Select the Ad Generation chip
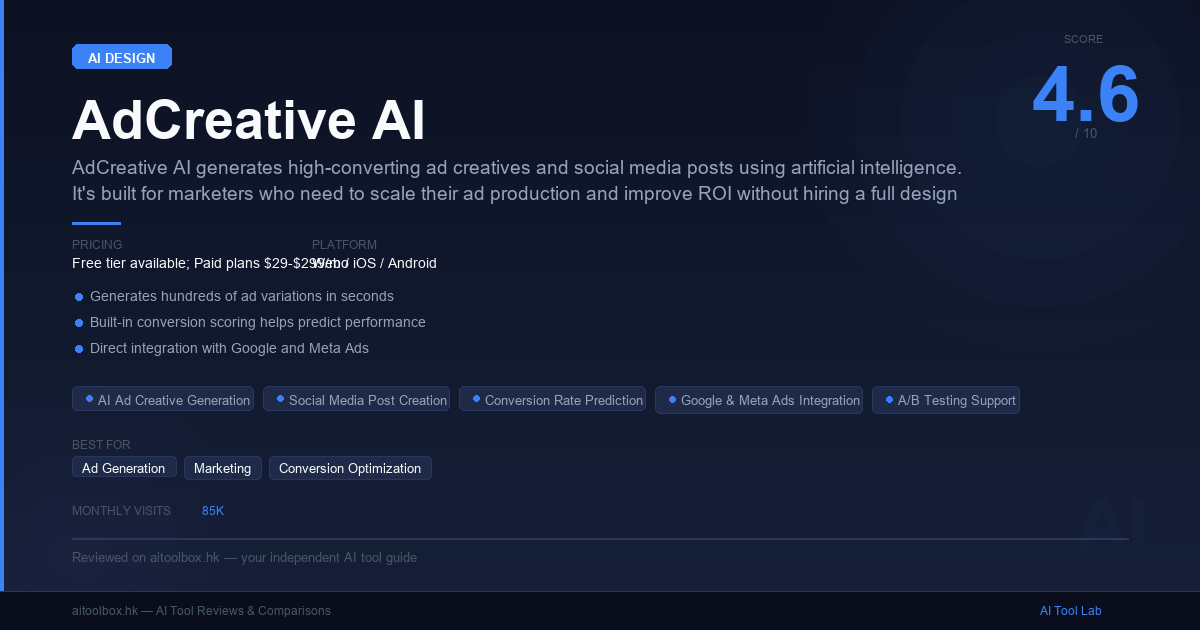Image resolution: width=1200 pixels, height=630 pixels. (124, 468)
